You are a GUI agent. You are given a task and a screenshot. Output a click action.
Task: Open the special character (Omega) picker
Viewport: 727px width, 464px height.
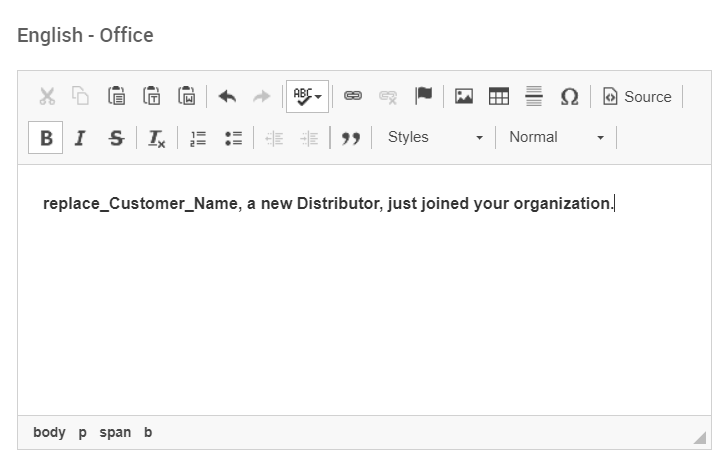[569, 97]
